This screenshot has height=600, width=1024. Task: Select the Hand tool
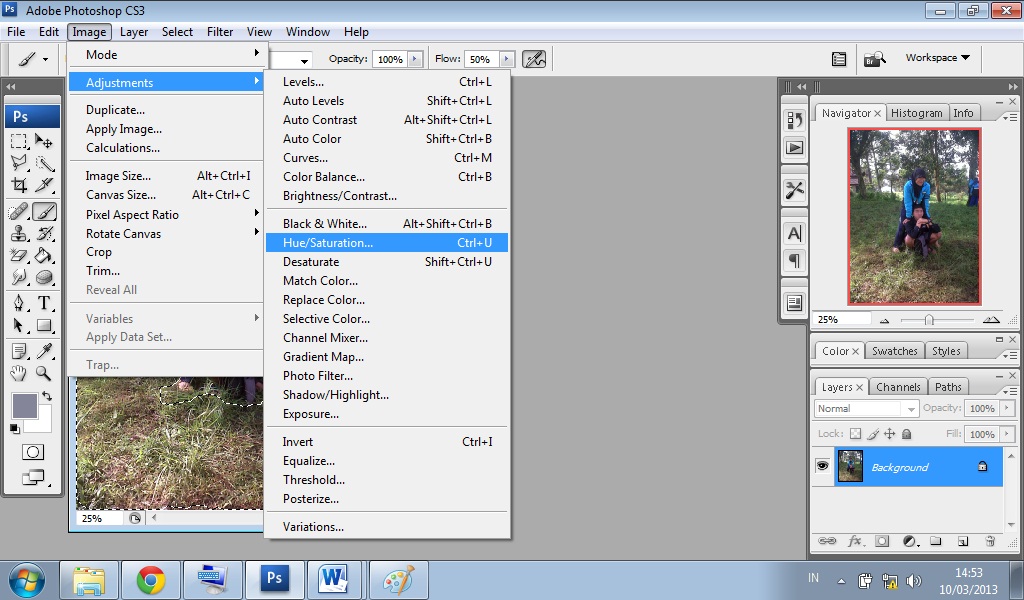pos(19,373)
